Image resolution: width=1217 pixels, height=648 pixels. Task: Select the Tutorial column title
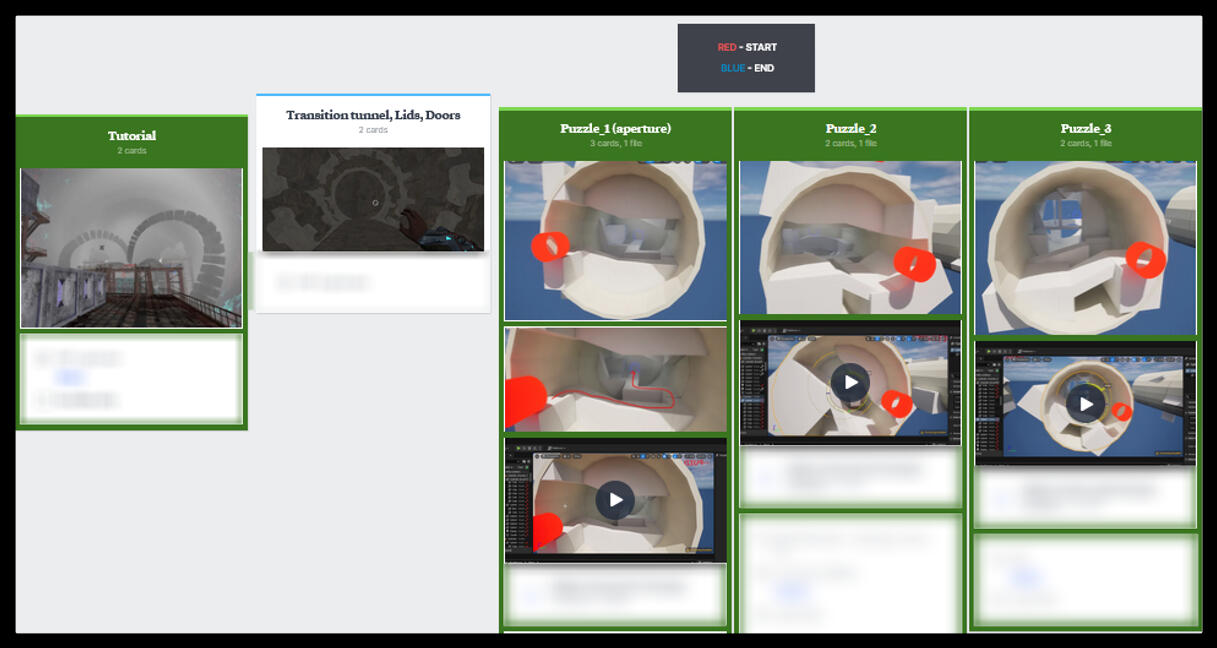(x=132, y=136)
